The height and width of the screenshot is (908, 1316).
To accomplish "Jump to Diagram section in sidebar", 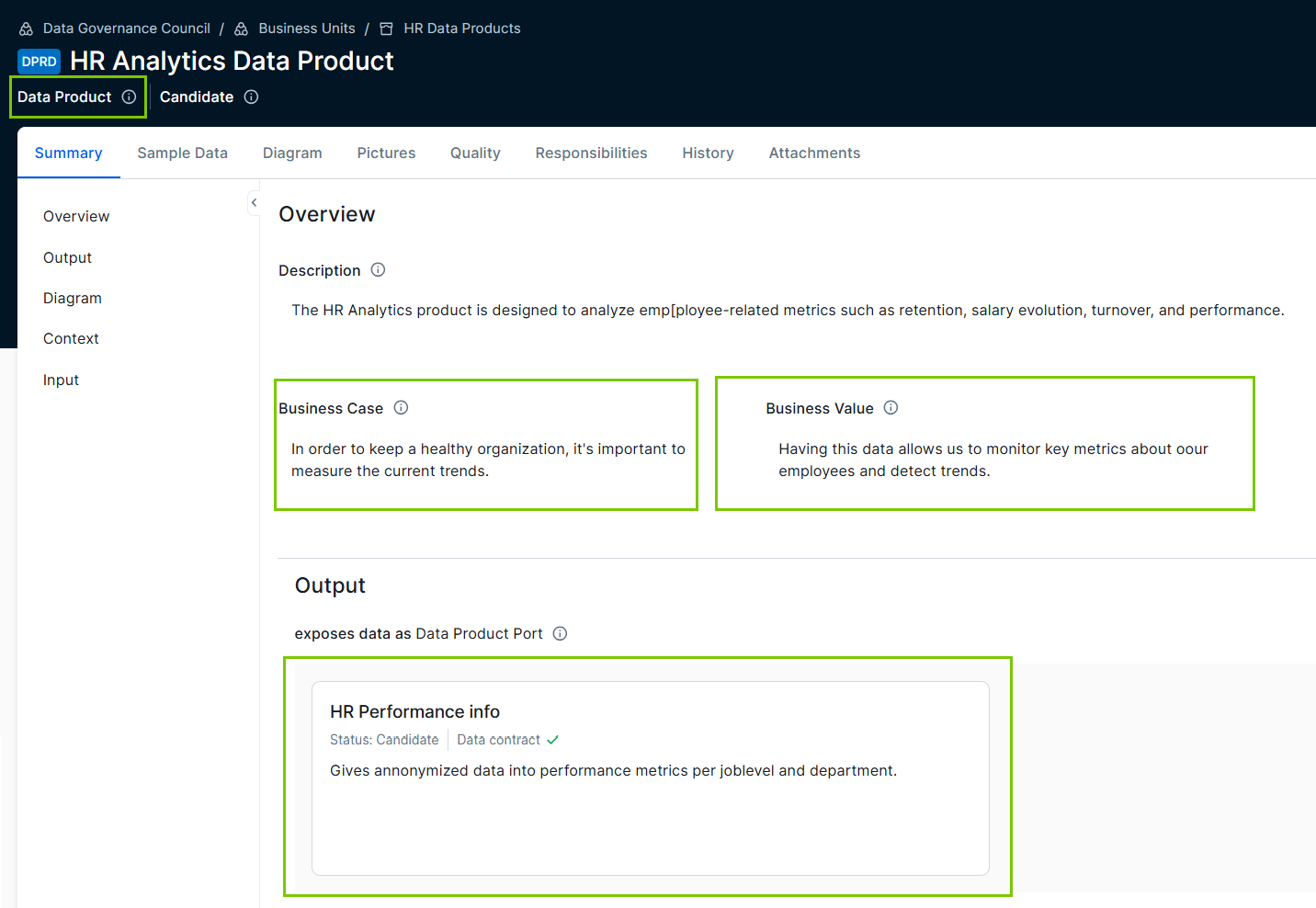I will tap(73, 298).
